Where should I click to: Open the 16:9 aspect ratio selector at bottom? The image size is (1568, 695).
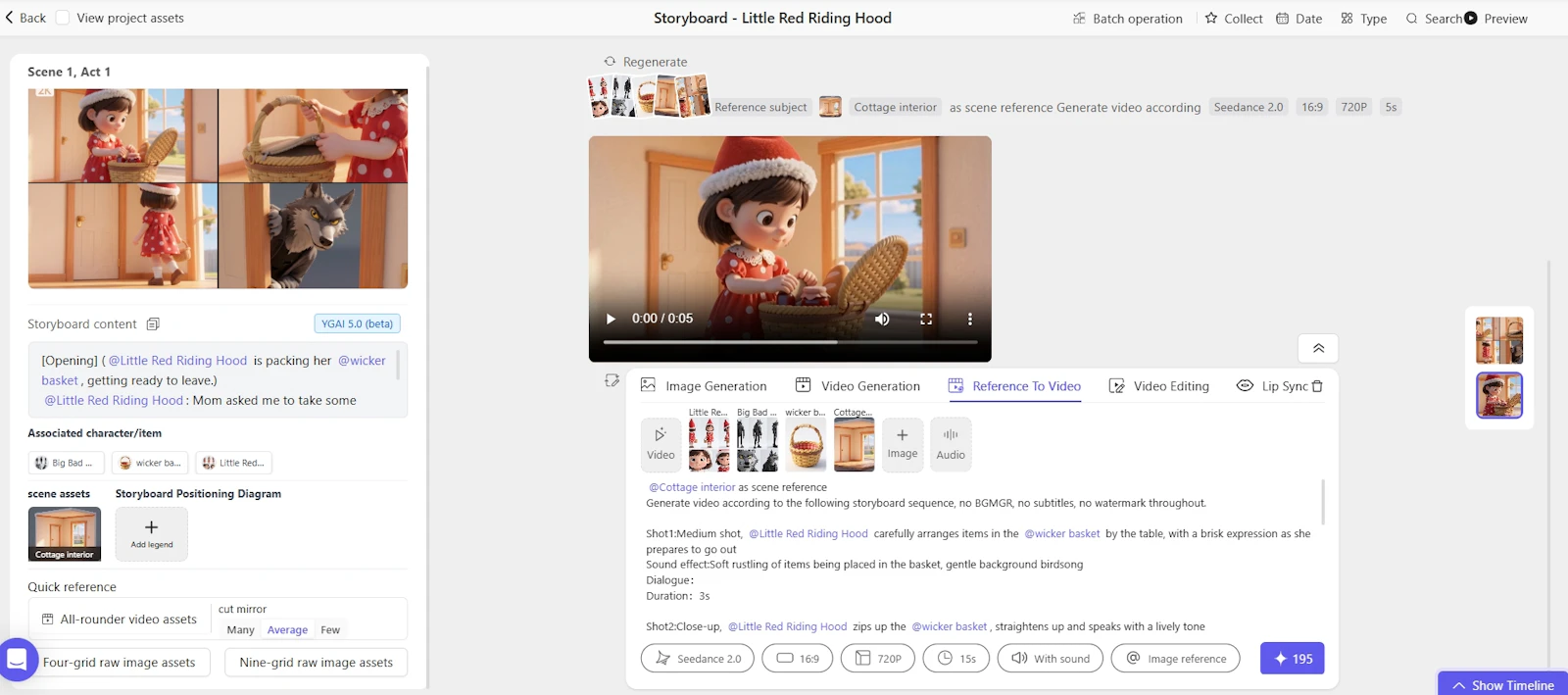pyautogui.click(x=798, y=659)
